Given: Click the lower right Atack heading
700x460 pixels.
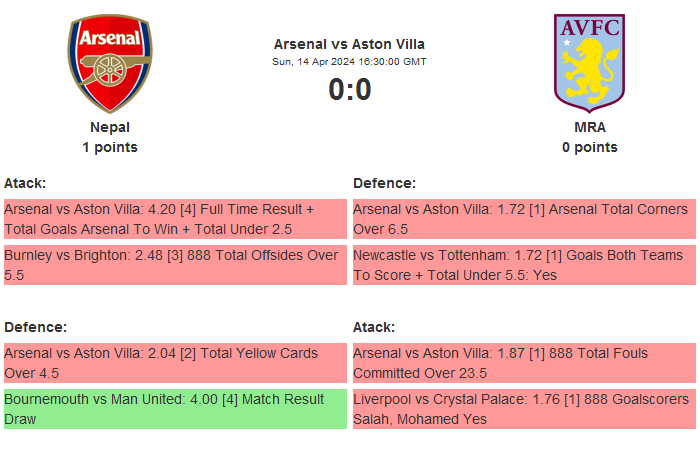Looking at the screenshot, I should coord(374,327).
